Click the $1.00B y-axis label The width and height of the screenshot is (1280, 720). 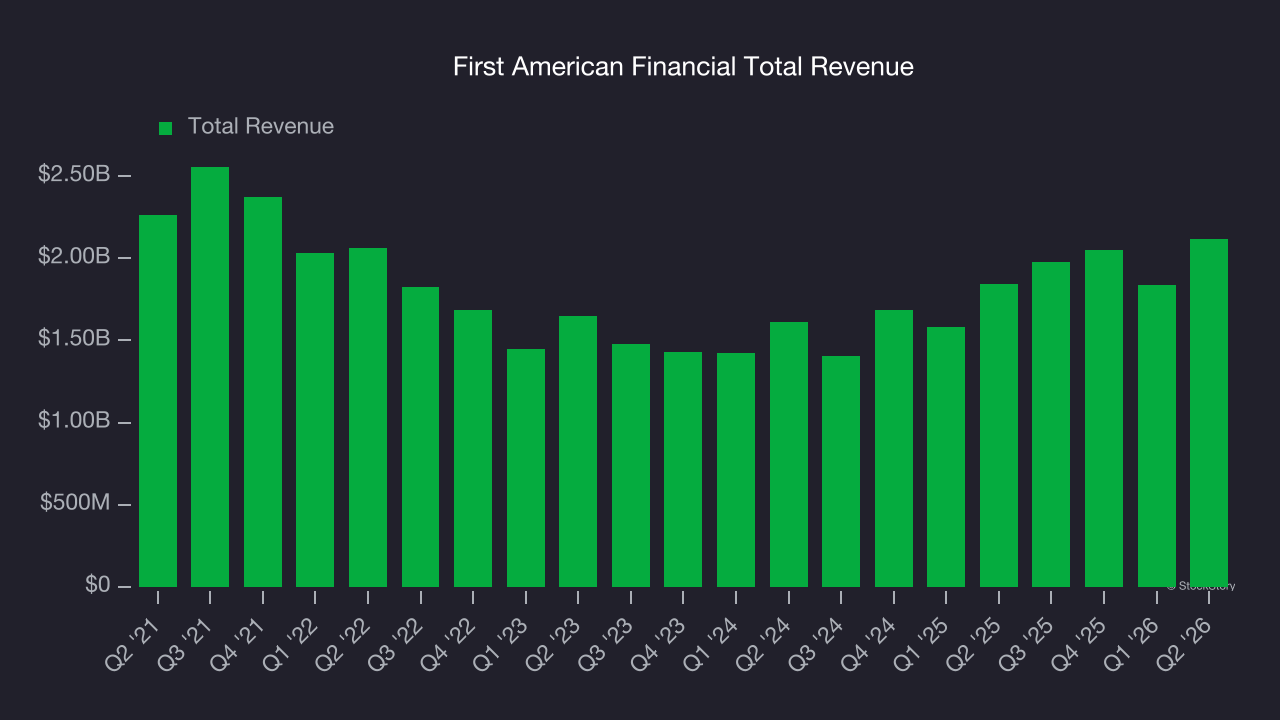coord(74,421)
